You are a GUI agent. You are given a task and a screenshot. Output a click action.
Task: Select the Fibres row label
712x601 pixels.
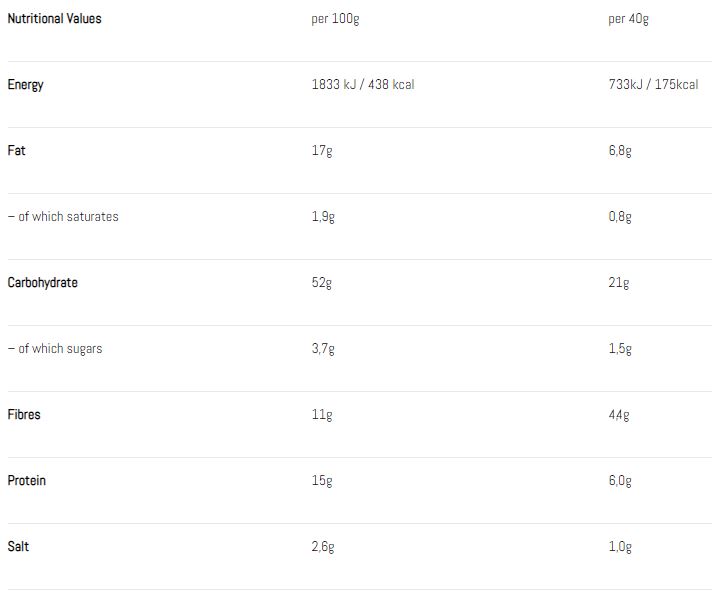(x=24, y=415)
